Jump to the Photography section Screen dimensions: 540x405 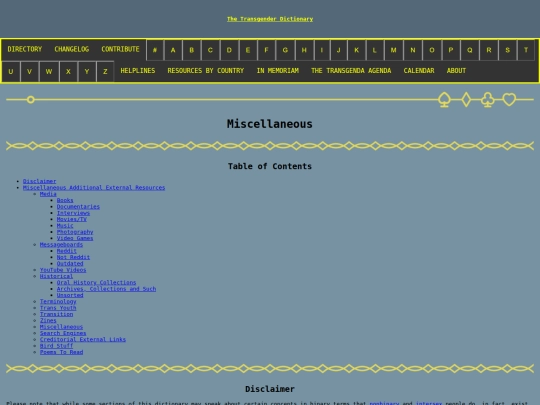tap(75, 232)
